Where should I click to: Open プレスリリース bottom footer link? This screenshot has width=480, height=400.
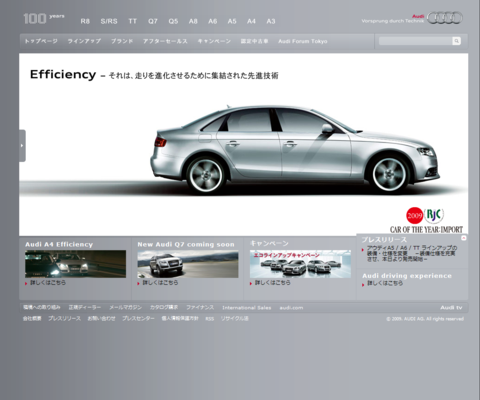pos(64,319)
